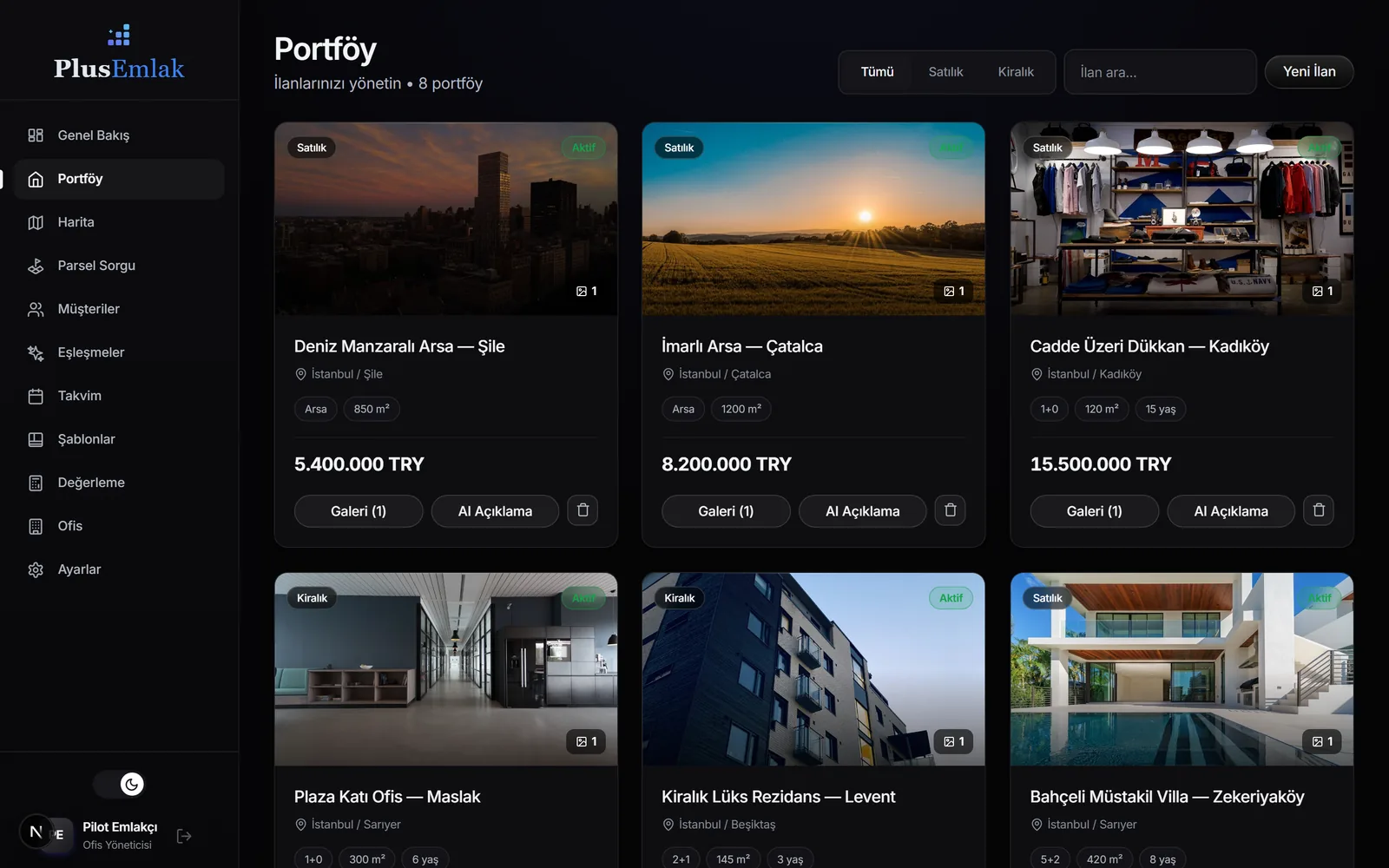The image size is (1389, 868).
Task: Open the Zekeriyaköy villa pool photo
Action: (x=1182, y=669)
